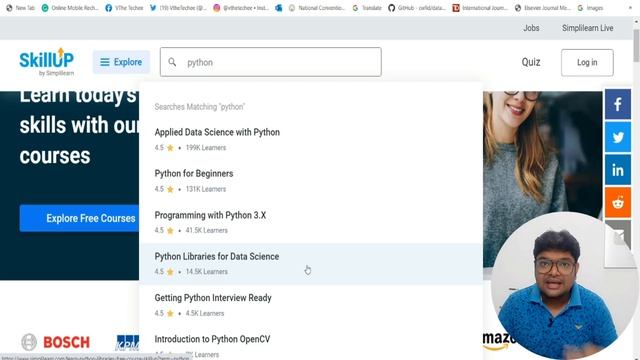The width and height of the screenshot is (640, 360).
Task: Open Elsevier Journal bookmark
Action: pos(542,8)
